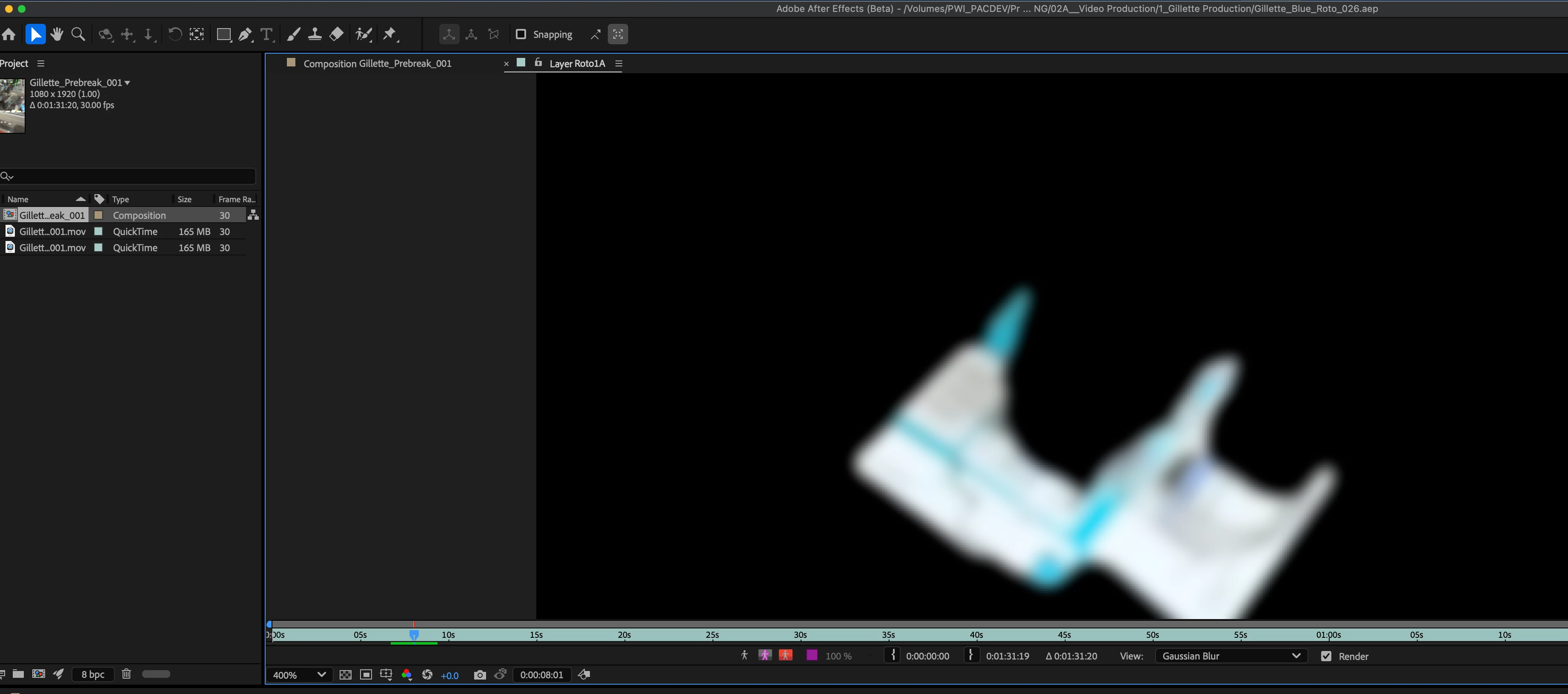Click the magenta alpha overlay color swatch

[x=811, y=656]
